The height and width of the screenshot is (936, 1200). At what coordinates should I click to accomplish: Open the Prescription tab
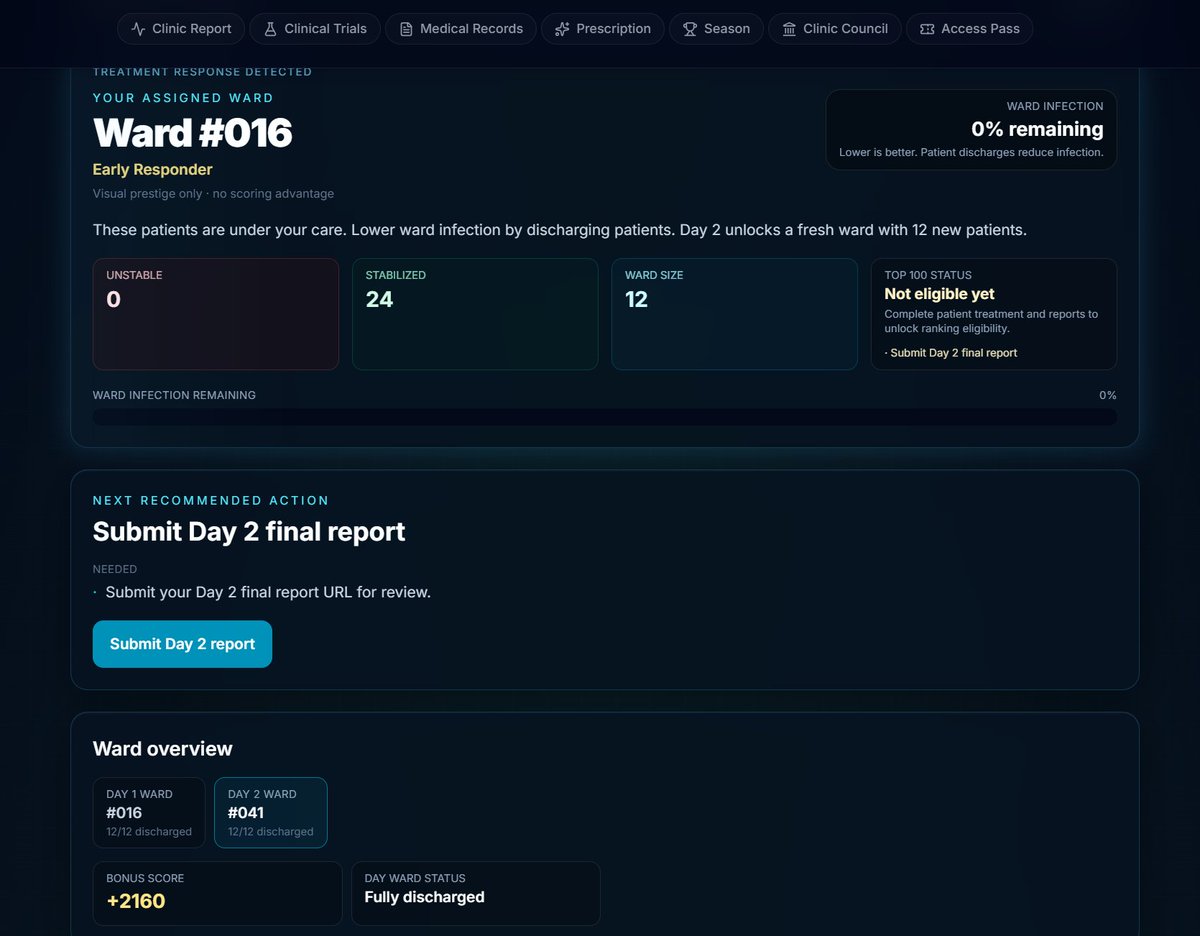[602, 29]
